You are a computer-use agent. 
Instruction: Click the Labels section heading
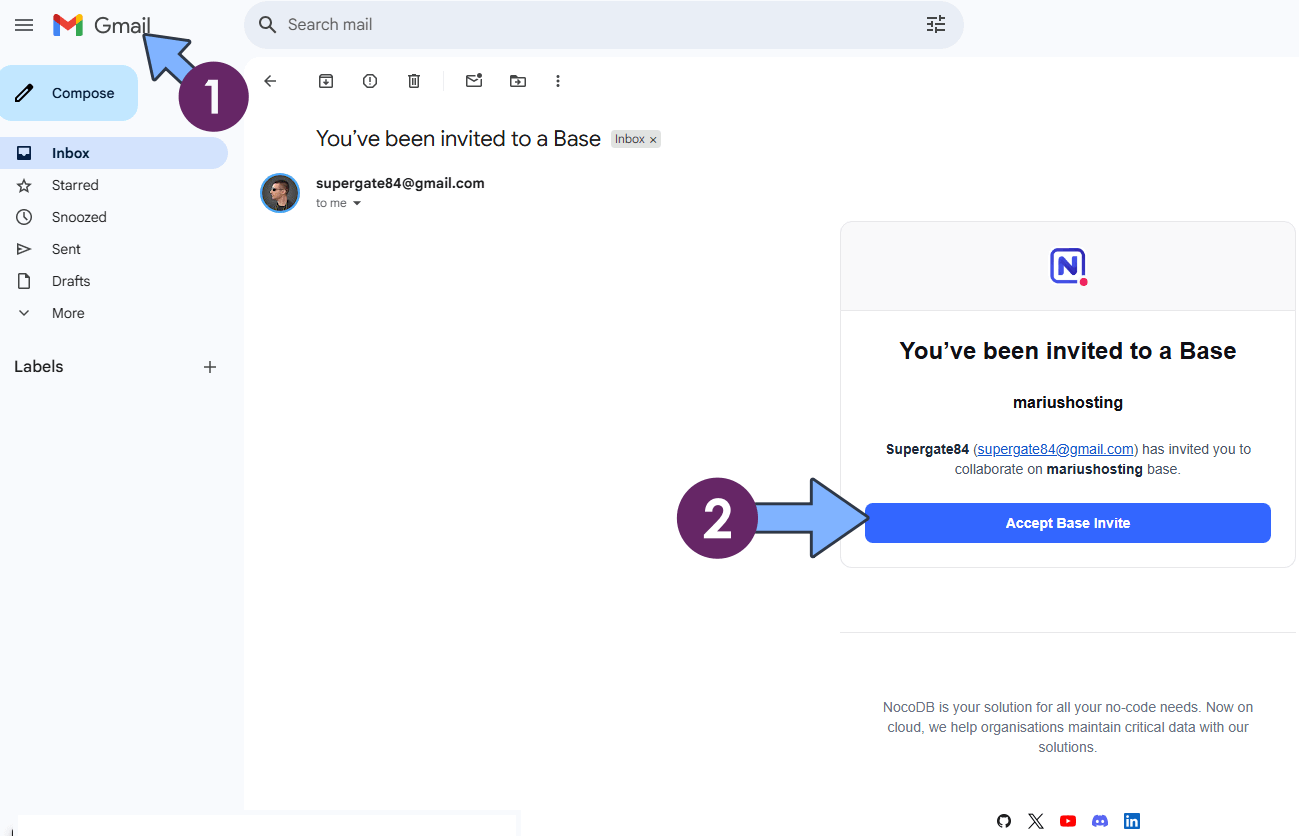click(39, 367)
